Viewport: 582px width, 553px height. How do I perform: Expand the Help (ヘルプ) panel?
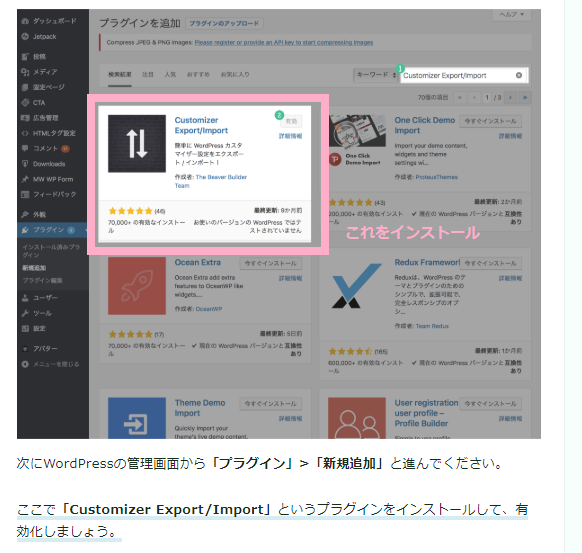click(511, 14)
